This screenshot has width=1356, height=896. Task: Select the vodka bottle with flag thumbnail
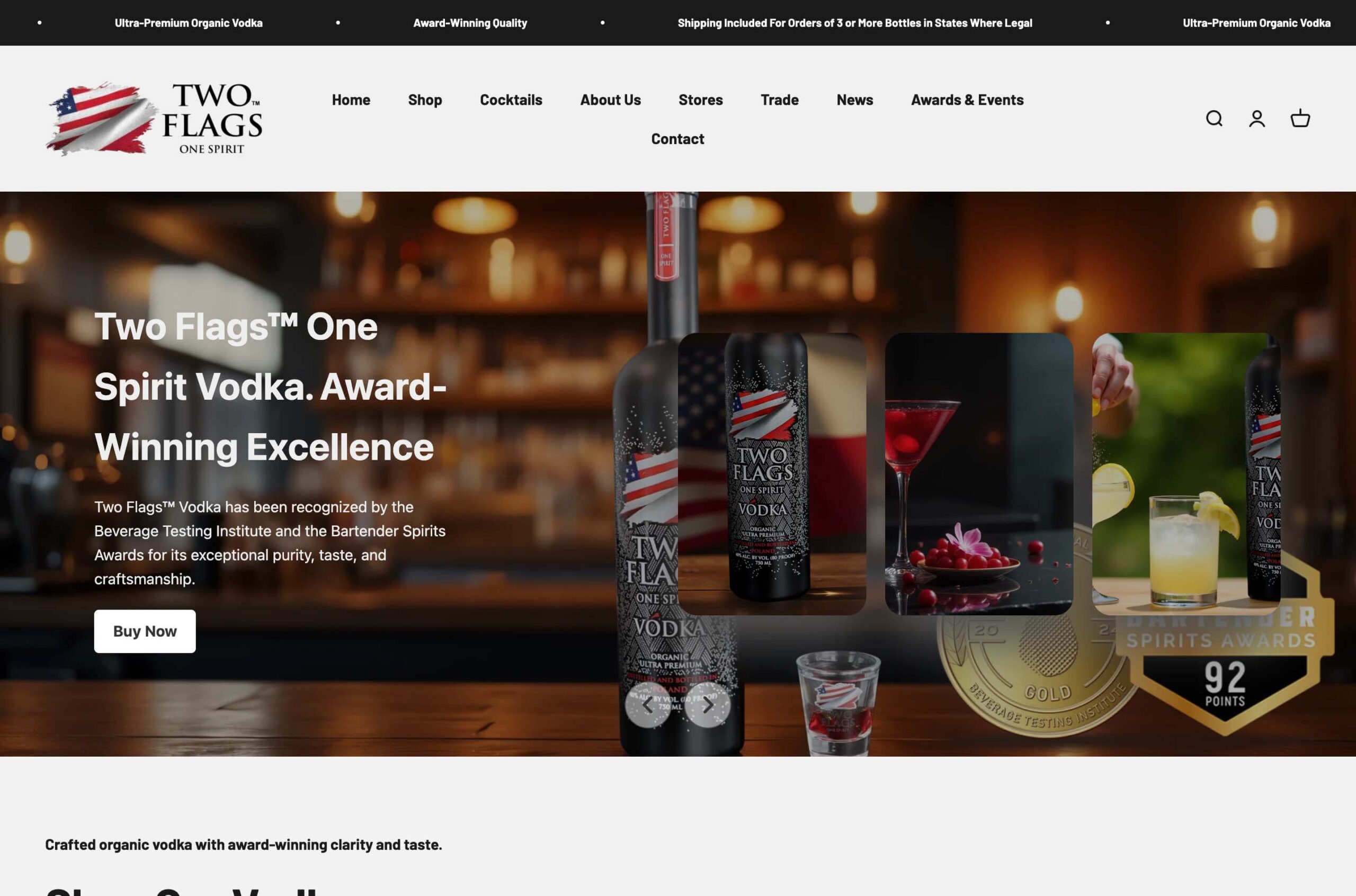coord(771,474)
